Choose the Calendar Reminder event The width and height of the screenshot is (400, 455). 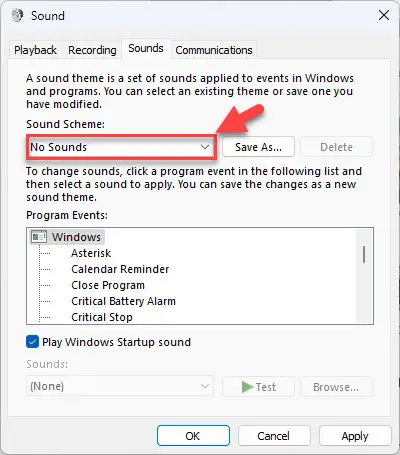(120, 269)
